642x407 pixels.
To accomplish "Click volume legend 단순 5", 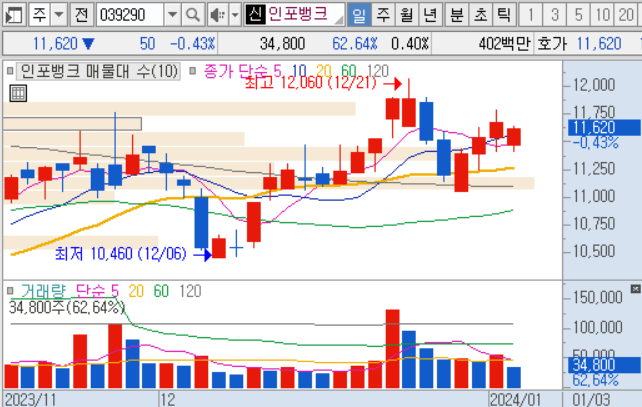I will (97, 291).
